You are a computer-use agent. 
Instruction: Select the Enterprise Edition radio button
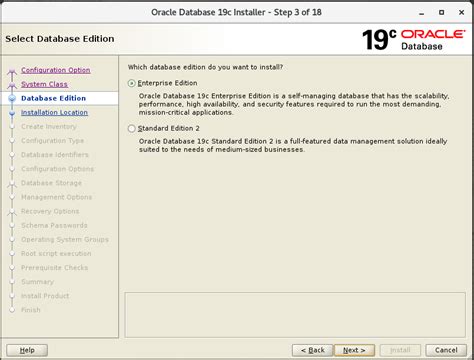pos(132,83)
